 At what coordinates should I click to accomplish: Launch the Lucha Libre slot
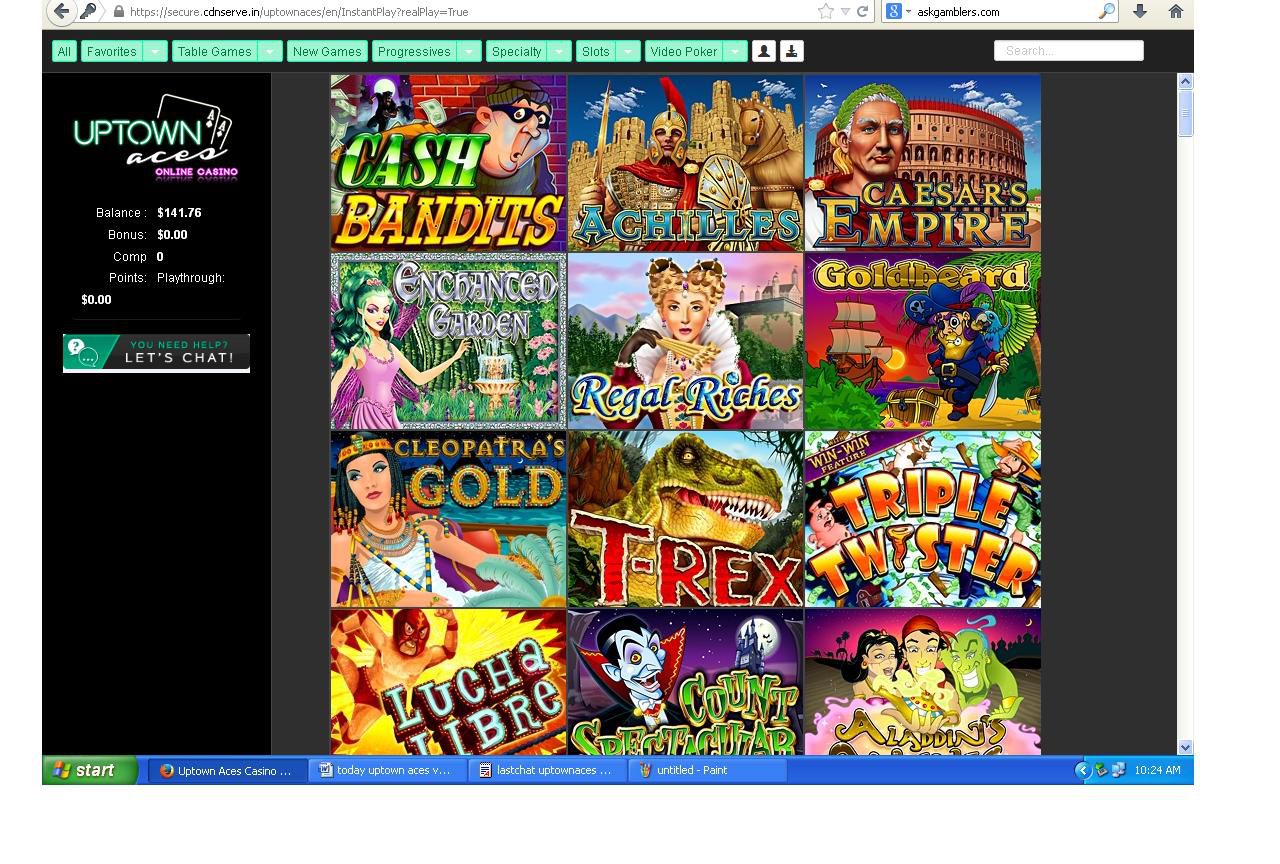448,682
